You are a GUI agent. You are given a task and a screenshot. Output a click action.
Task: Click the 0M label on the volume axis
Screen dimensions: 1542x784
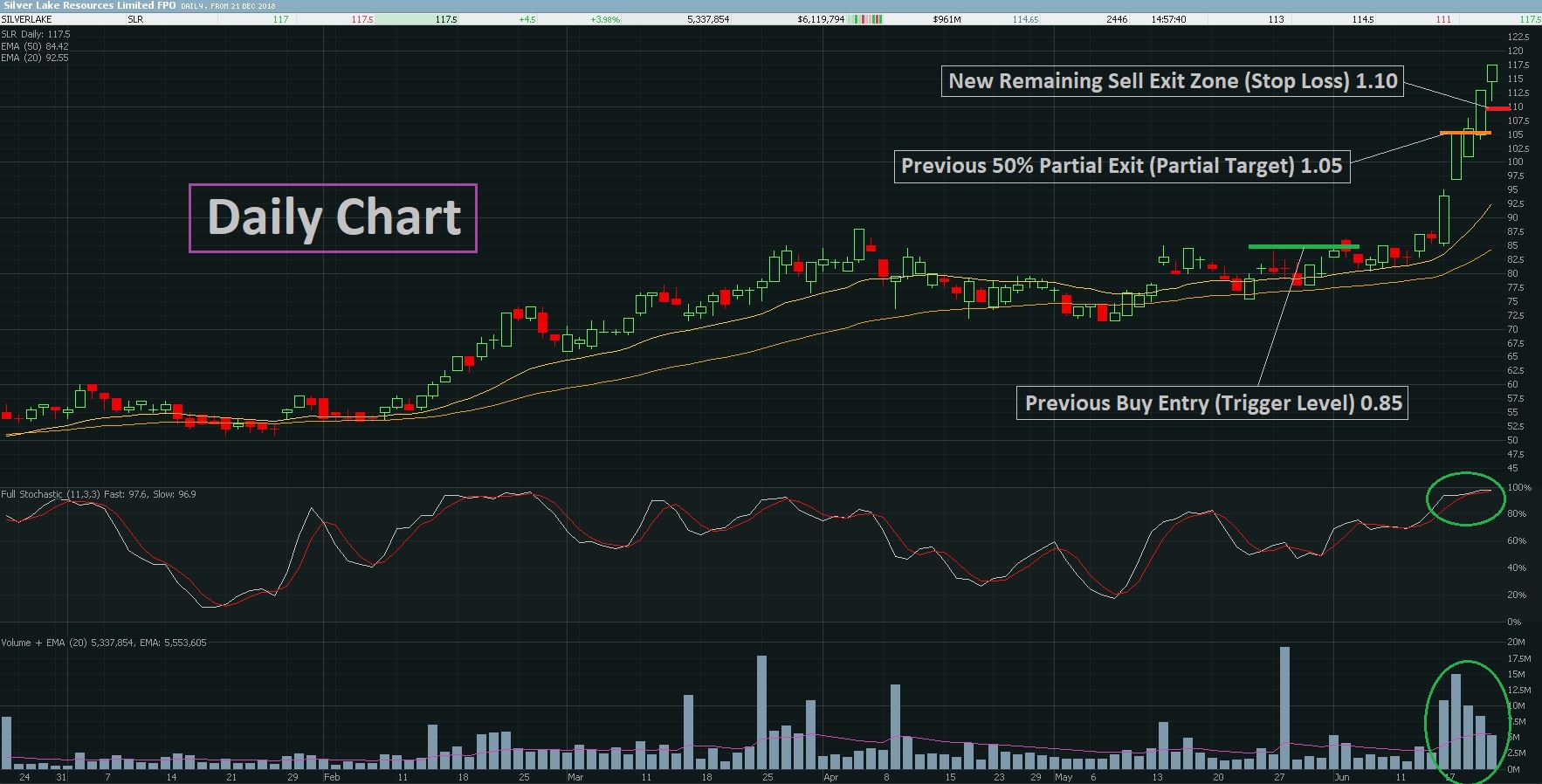[1514, 769]
